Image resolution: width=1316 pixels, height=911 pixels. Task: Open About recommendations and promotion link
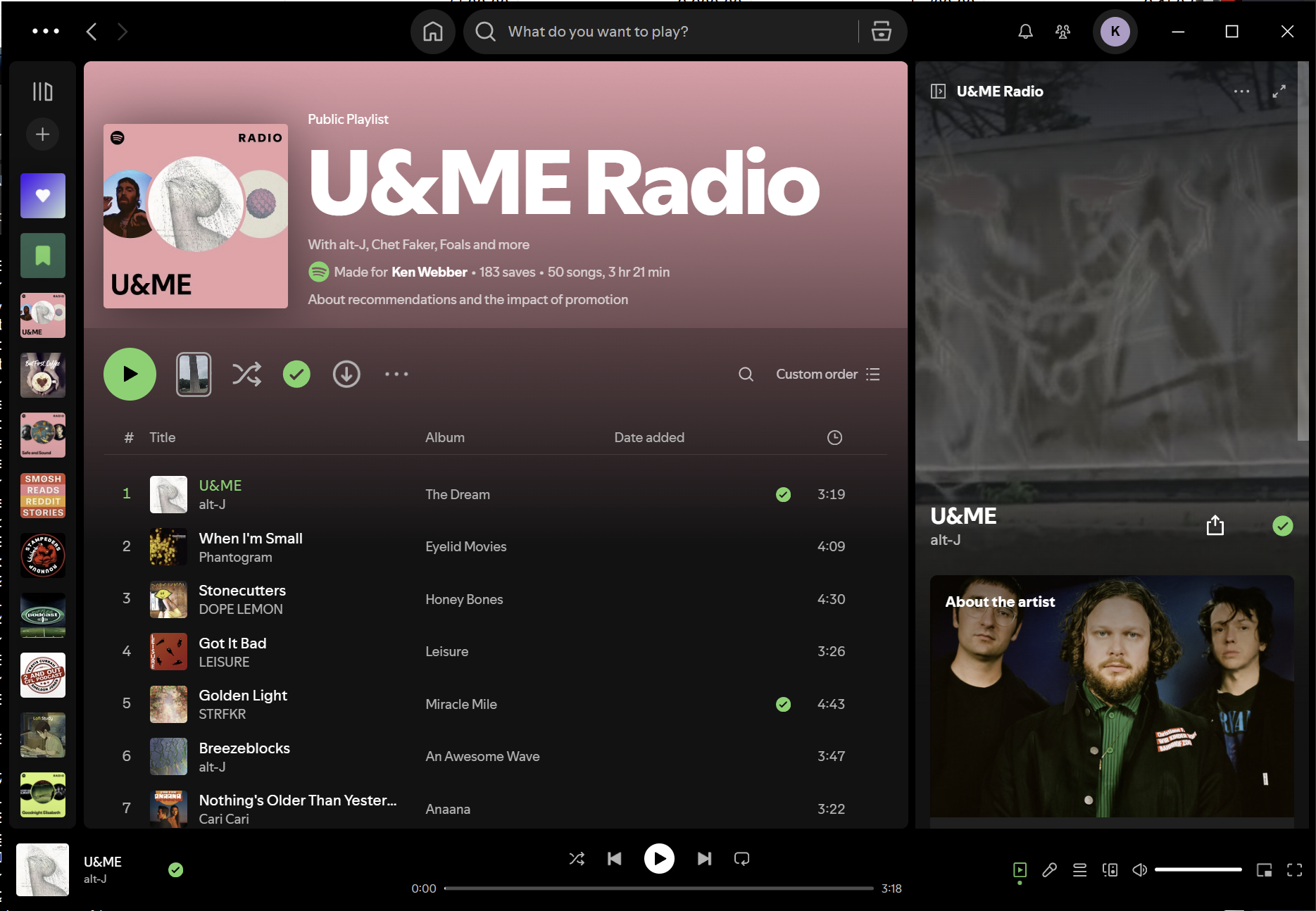[468, 299]
